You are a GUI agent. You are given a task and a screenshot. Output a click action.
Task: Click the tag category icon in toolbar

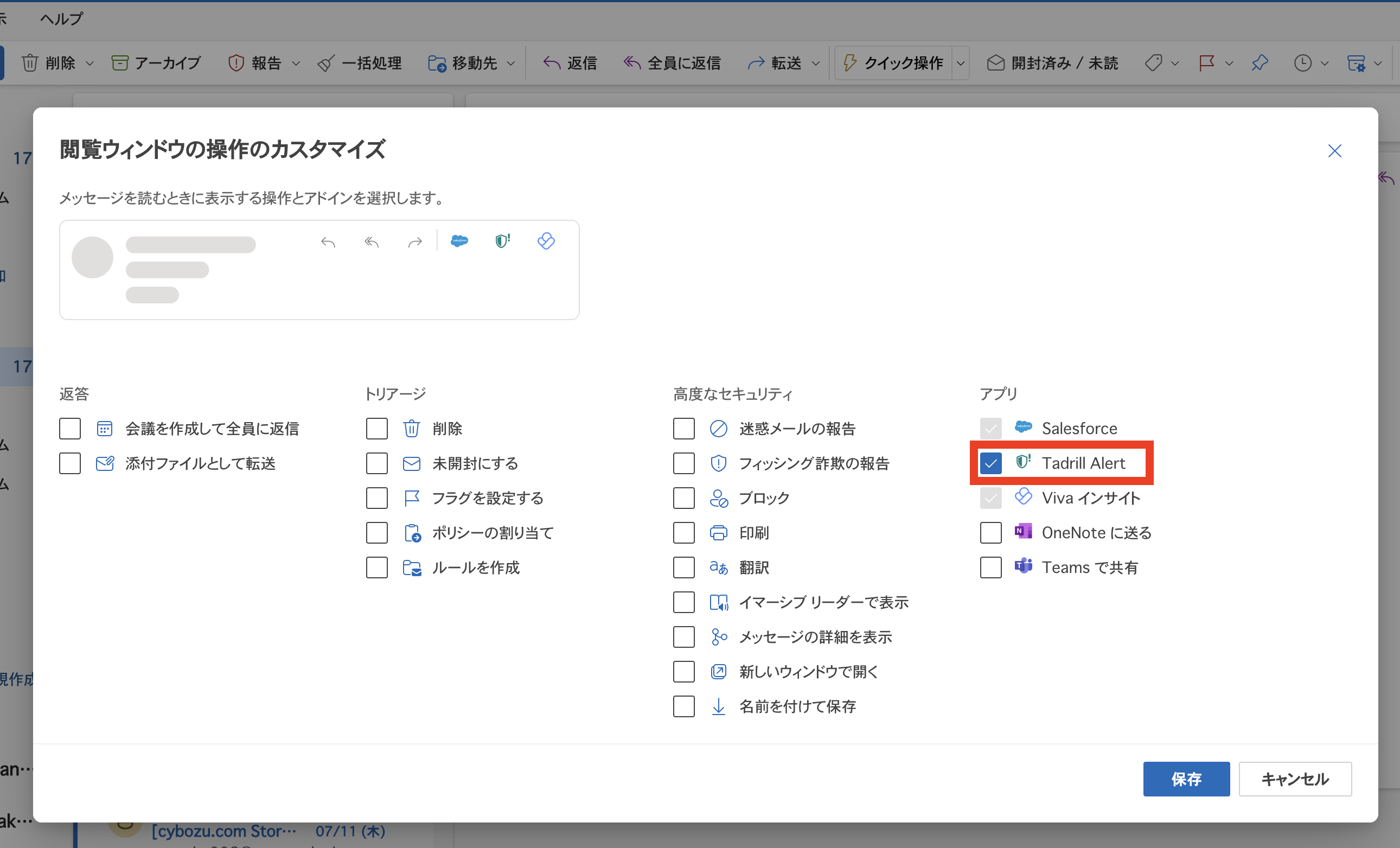(1153, 62)
